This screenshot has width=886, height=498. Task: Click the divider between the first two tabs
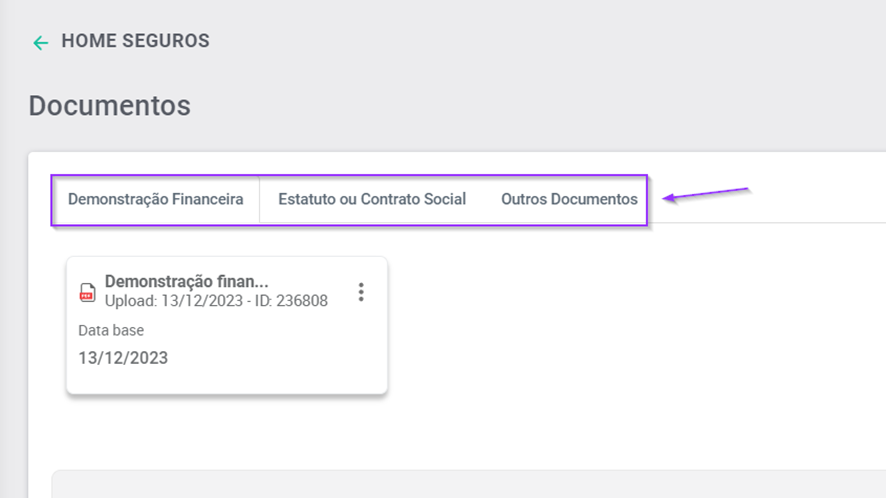pos(260,199)
